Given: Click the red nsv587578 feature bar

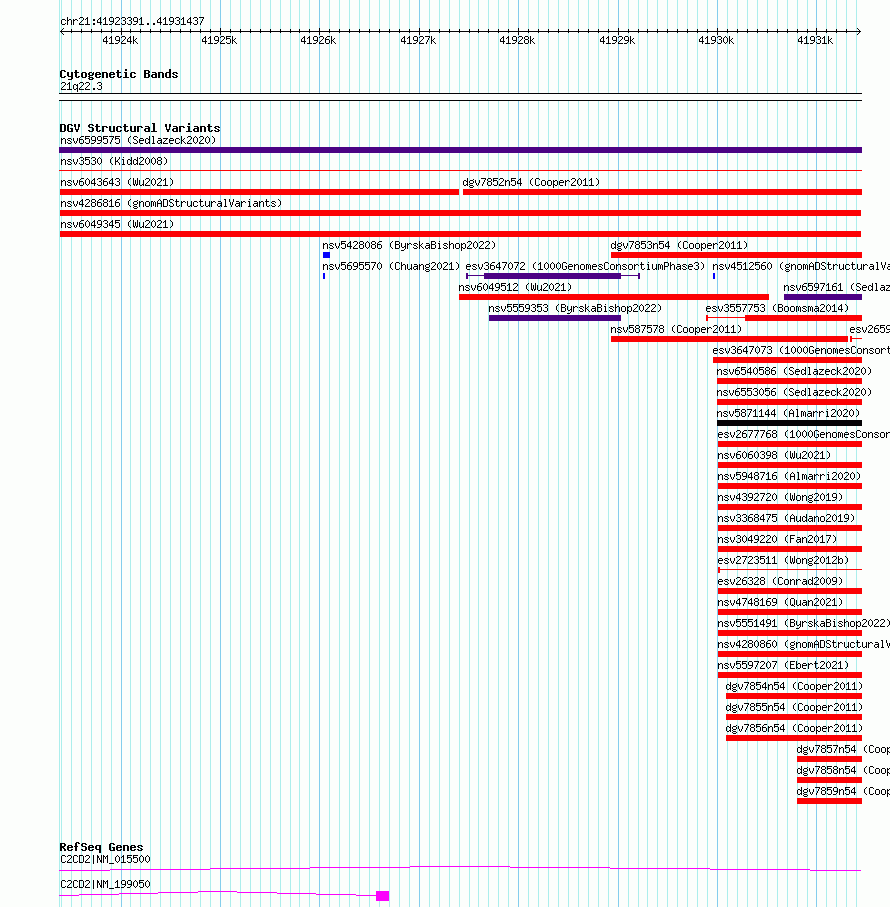Looking at the screenshot, I should click(729, 339).
